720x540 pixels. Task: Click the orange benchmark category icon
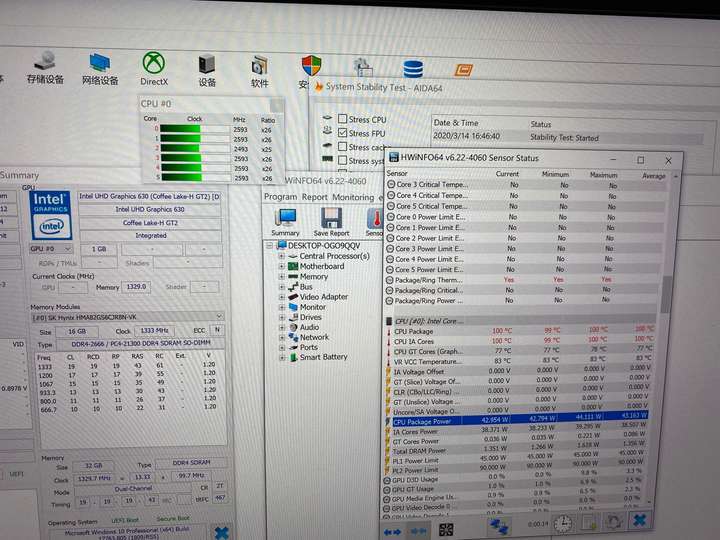[x=464, y=70]
